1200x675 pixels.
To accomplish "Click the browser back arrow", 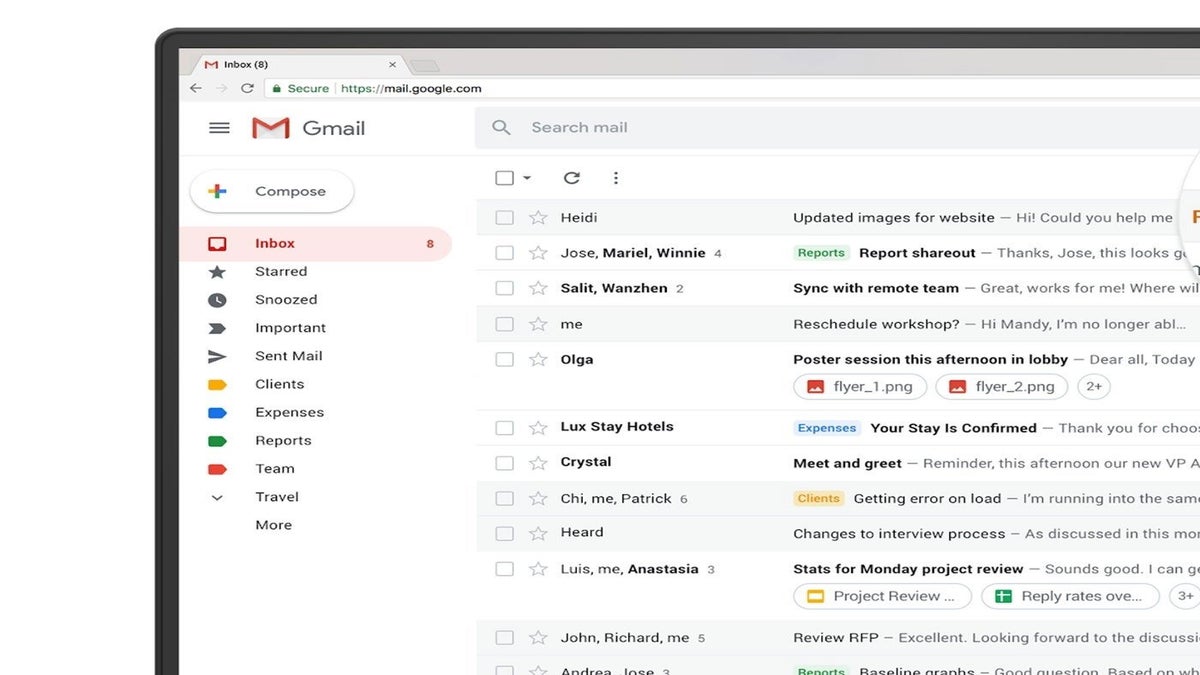I will 196,88.
